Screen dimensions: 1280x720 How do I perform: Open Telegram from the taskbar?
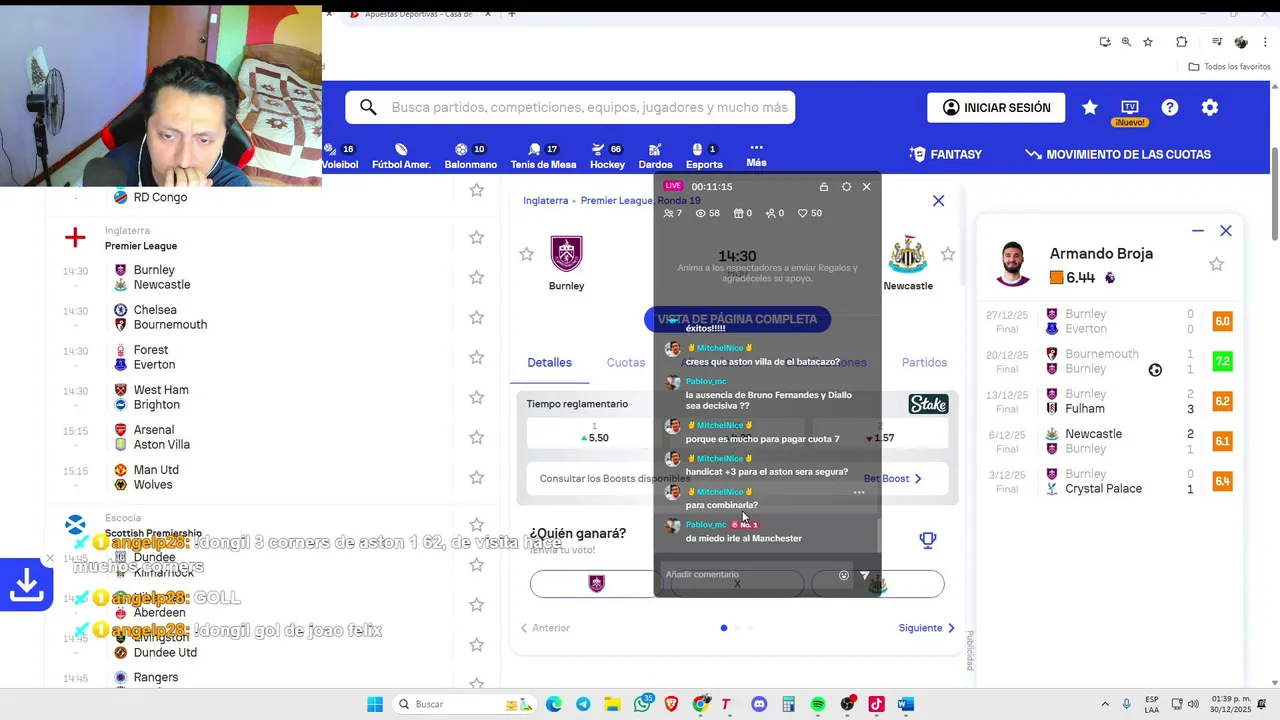(x=583, y=704)
